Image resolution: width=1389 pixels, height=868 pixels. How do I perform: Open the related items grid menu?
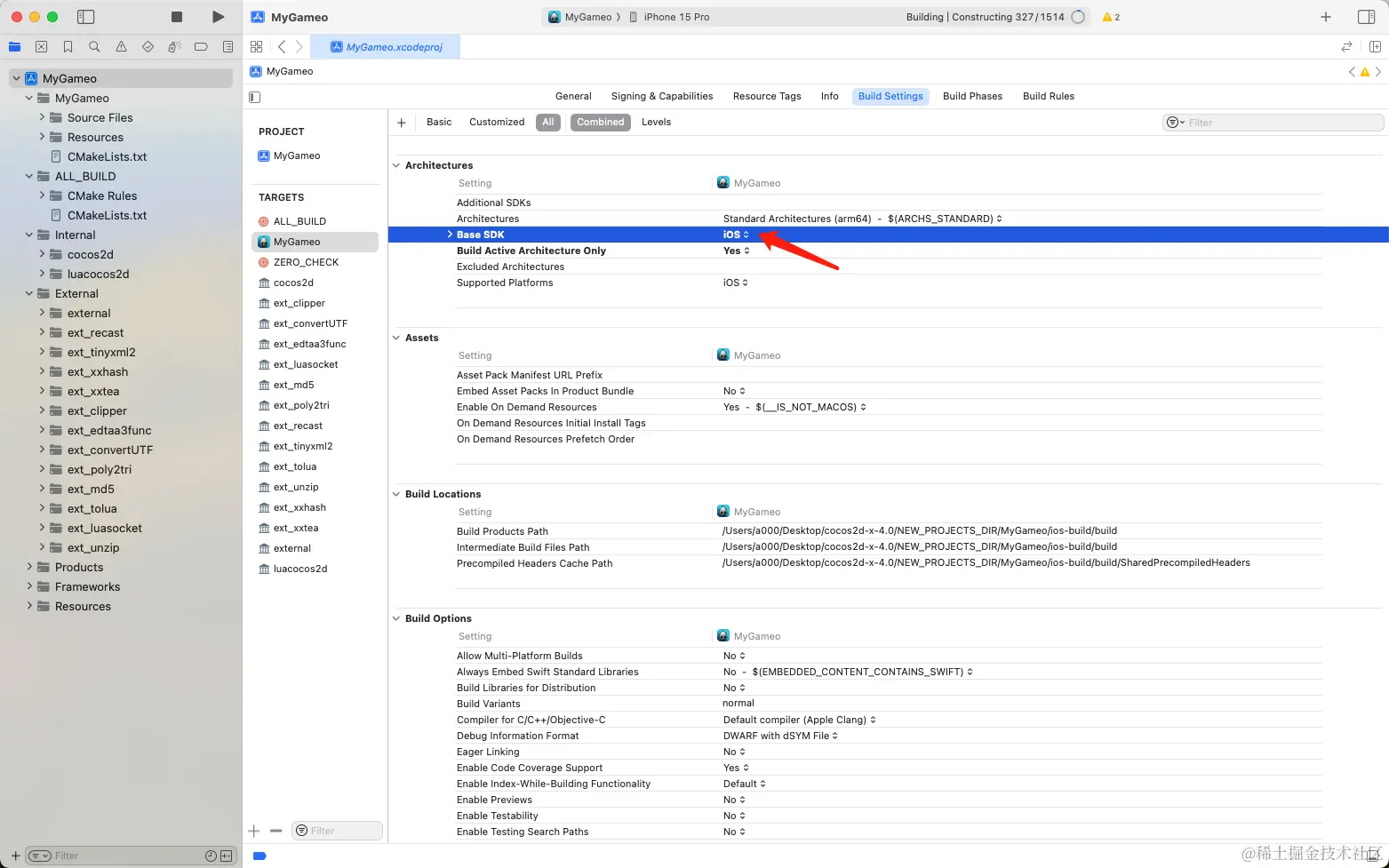pyautogui.click(x=257, y=46)
